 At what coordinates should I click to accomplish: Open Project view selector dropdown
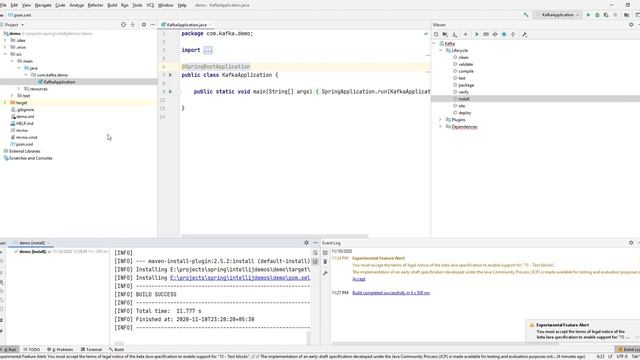(x=14, y=25)
